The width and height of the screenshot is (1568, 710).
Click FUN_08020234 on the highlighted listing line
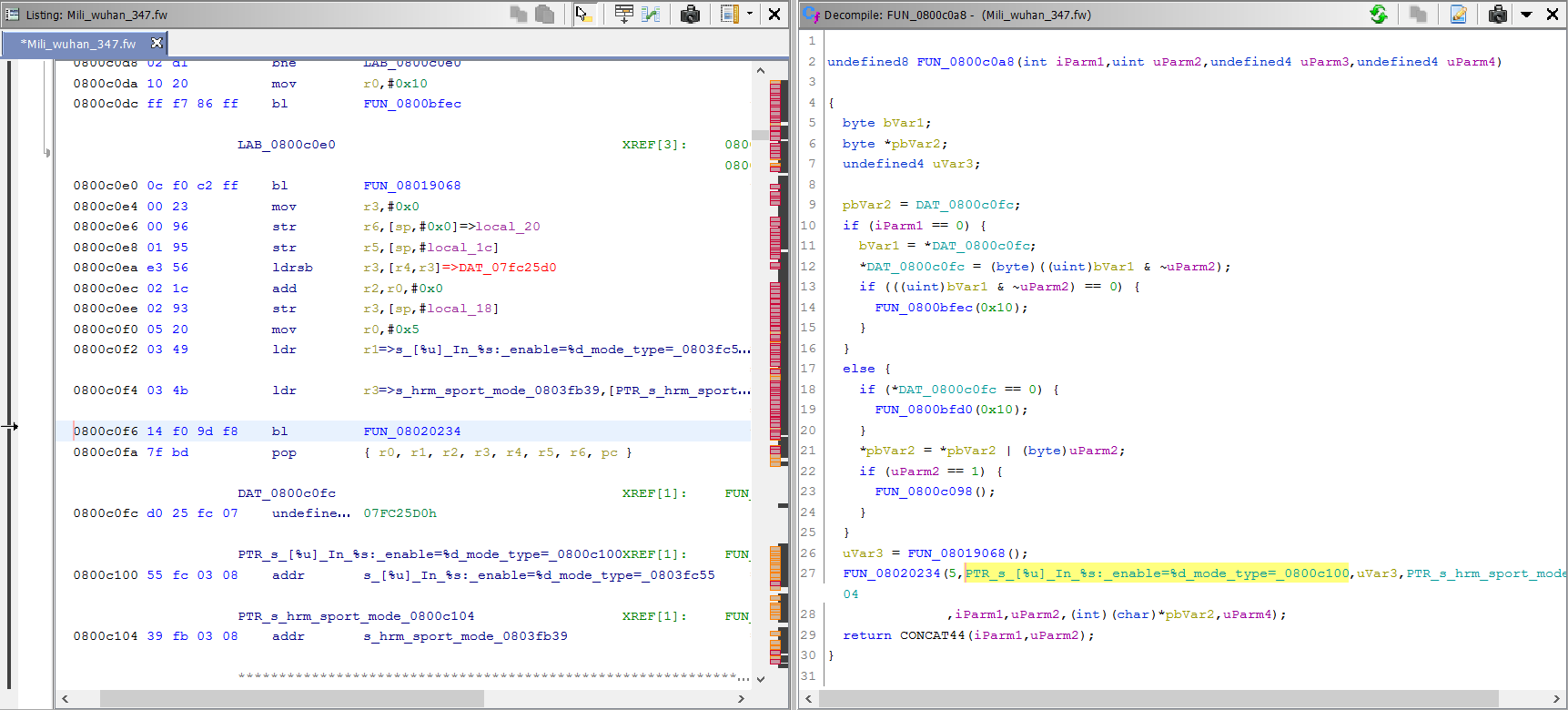point(412,431)
